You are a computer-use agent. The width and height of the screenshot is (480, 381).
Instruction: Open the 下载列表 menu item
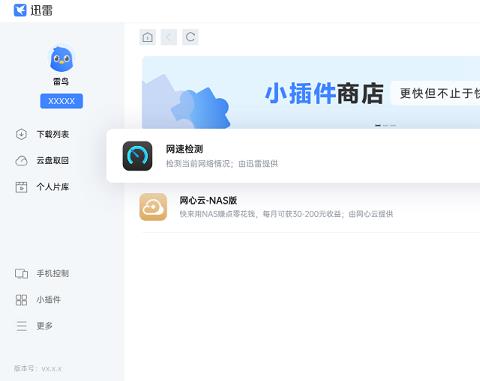click(x=53, y=134)
